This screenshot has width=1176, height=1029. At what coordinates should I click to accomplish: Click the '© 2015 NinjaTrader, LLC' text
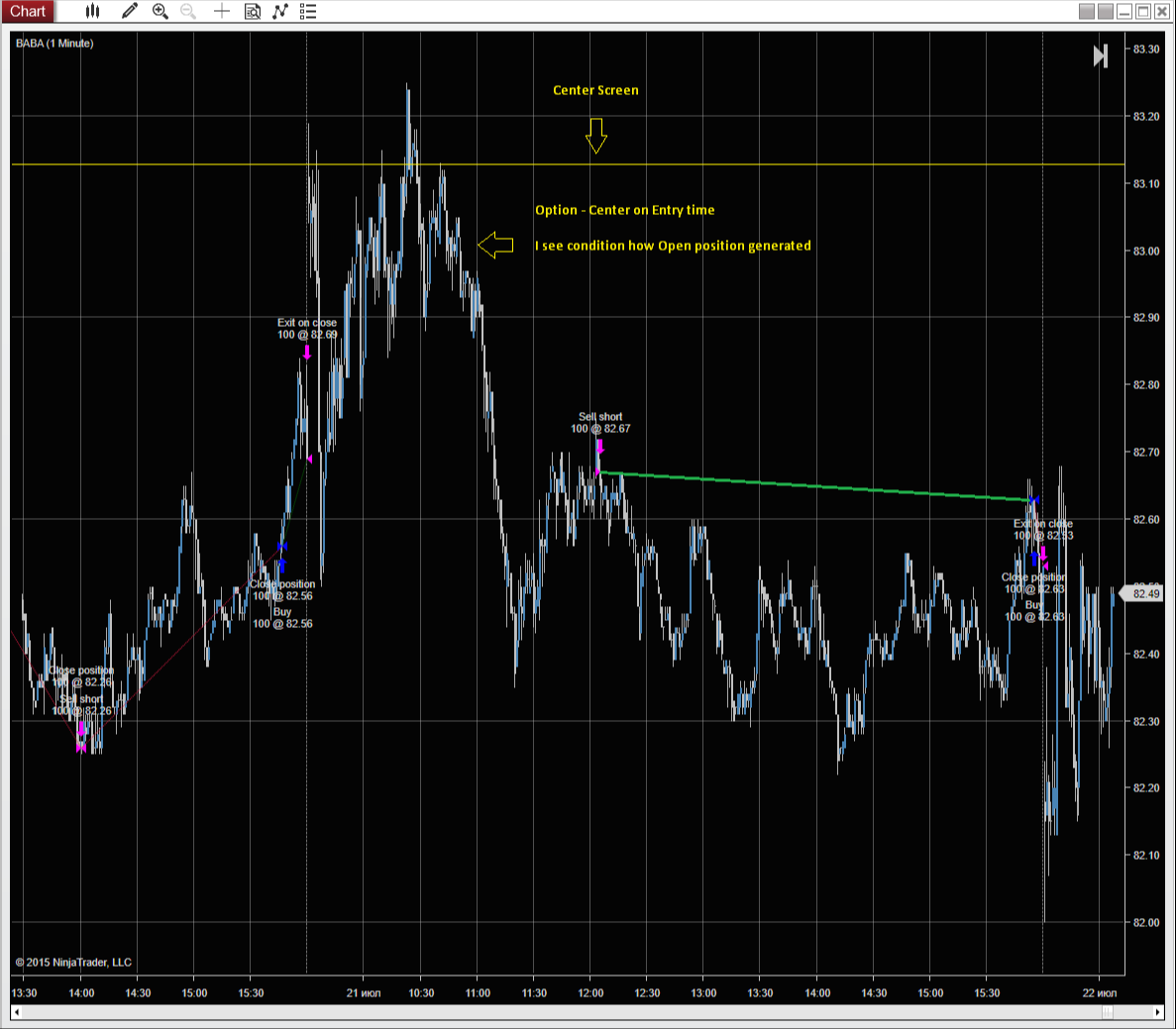[x=73, y=963]
